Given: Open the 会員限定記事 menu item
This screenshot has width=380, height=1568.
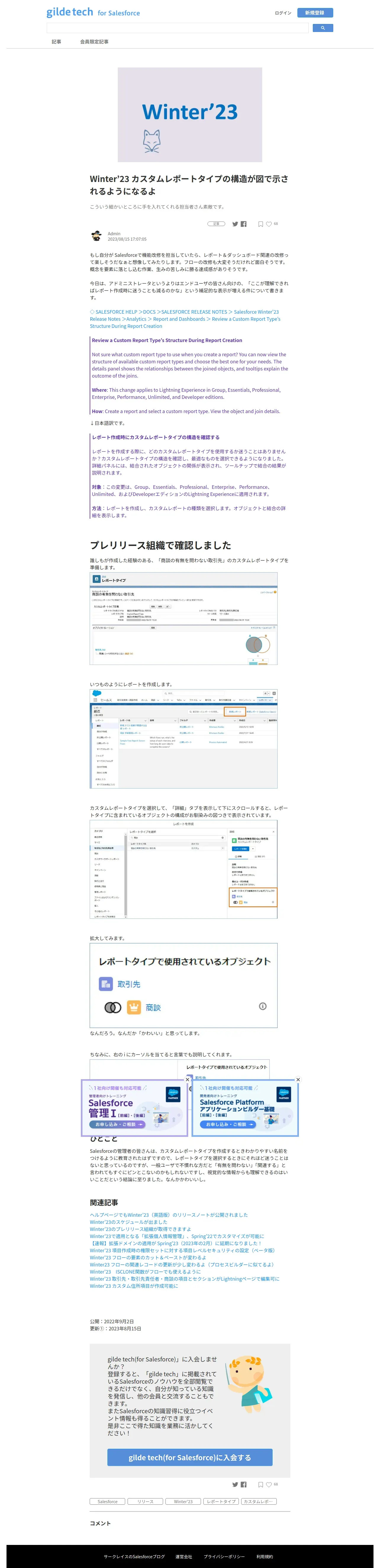Looking at the screenshot, I should click(94, 42).
